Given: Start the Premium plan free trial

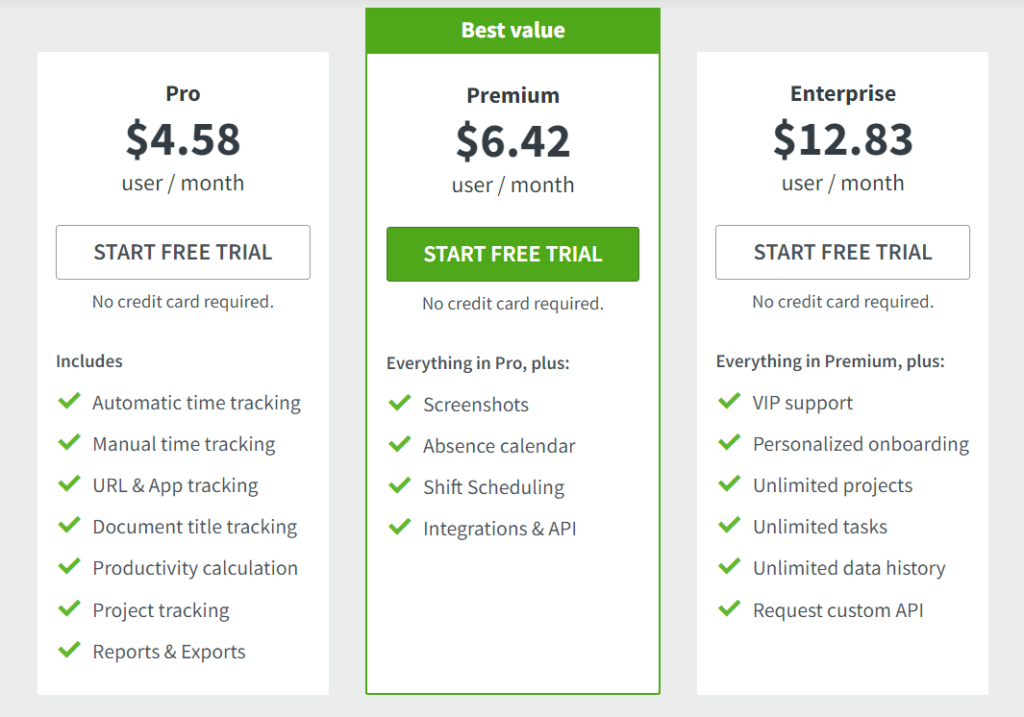Looking at the screenshot, I should 513,254.
